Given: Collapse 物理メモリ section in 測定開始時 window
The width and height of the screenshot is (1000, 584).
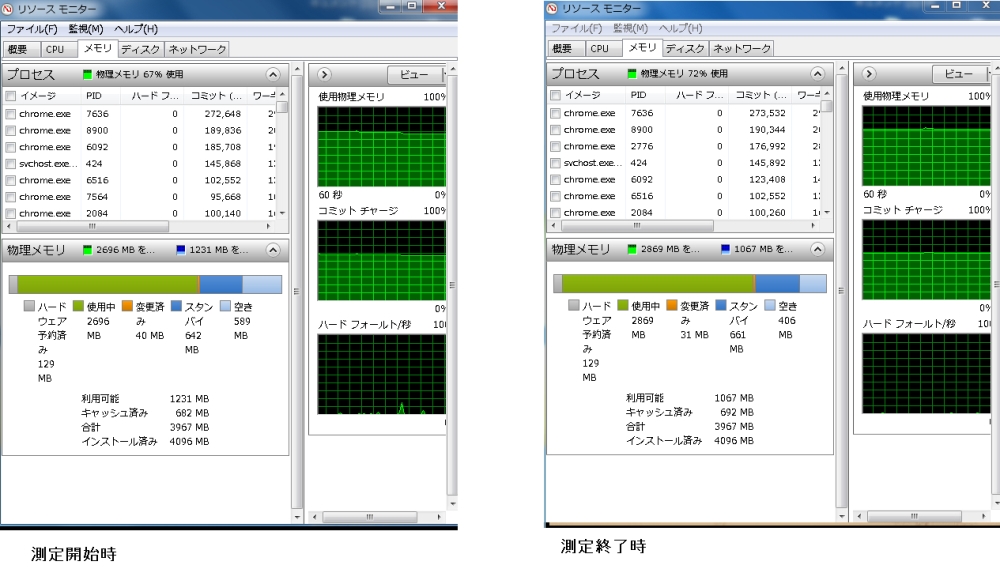Looking at the screenshot, I should [x=273, y=250].
